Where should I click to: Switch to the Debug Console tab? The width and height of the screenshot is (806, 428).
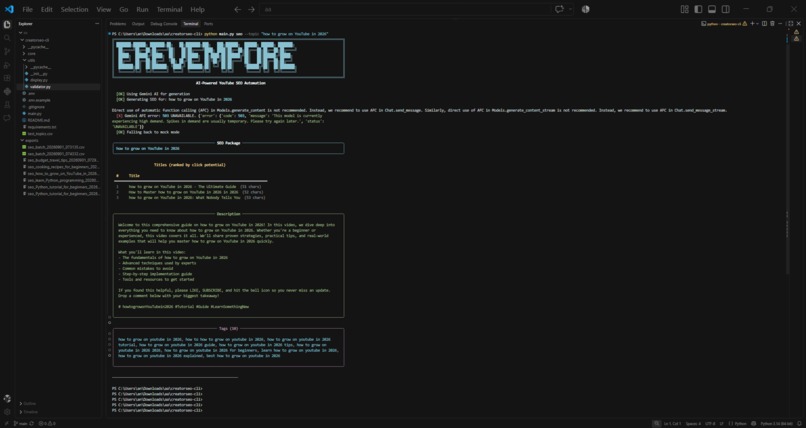point(163,24)
